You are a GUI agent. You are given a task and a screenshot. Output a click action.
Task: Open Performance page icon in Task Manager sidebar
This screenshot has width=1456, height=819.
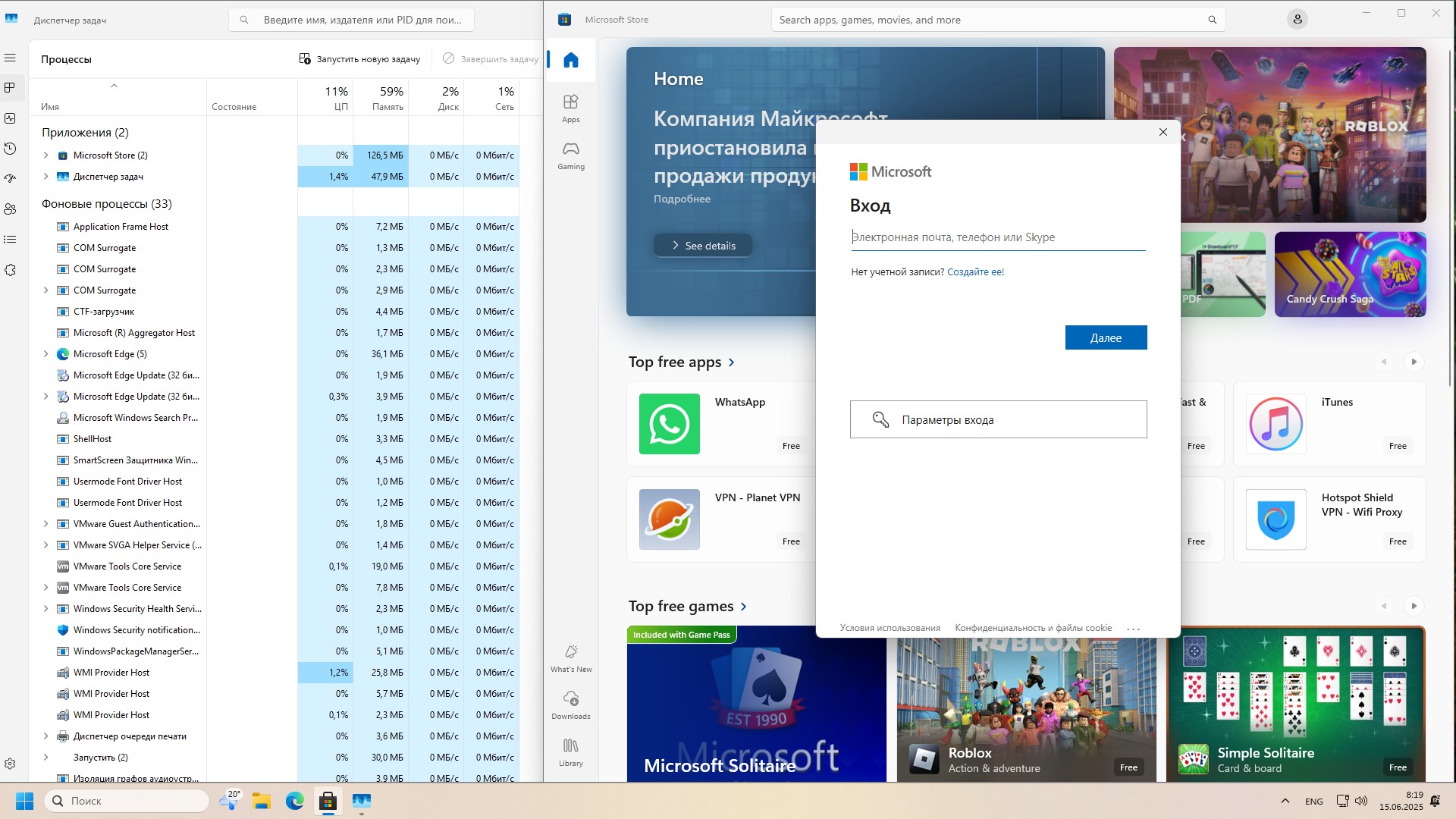tap(10, 118)
